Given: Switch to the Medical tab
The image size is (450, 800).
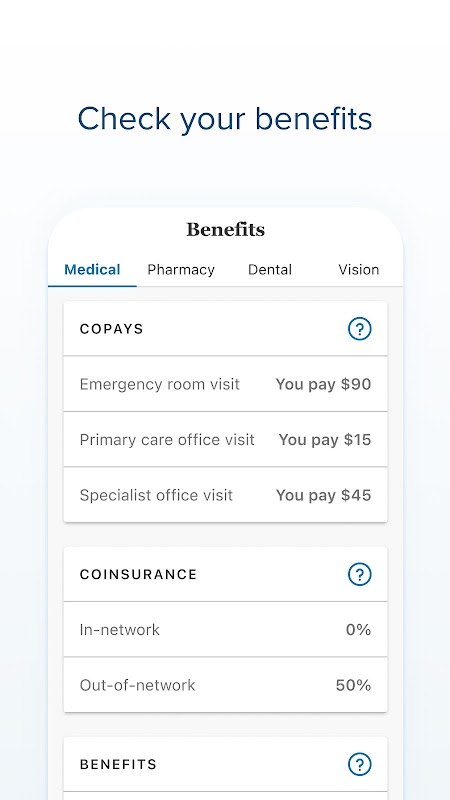Looking at the screenshot, I should point(92,269).
